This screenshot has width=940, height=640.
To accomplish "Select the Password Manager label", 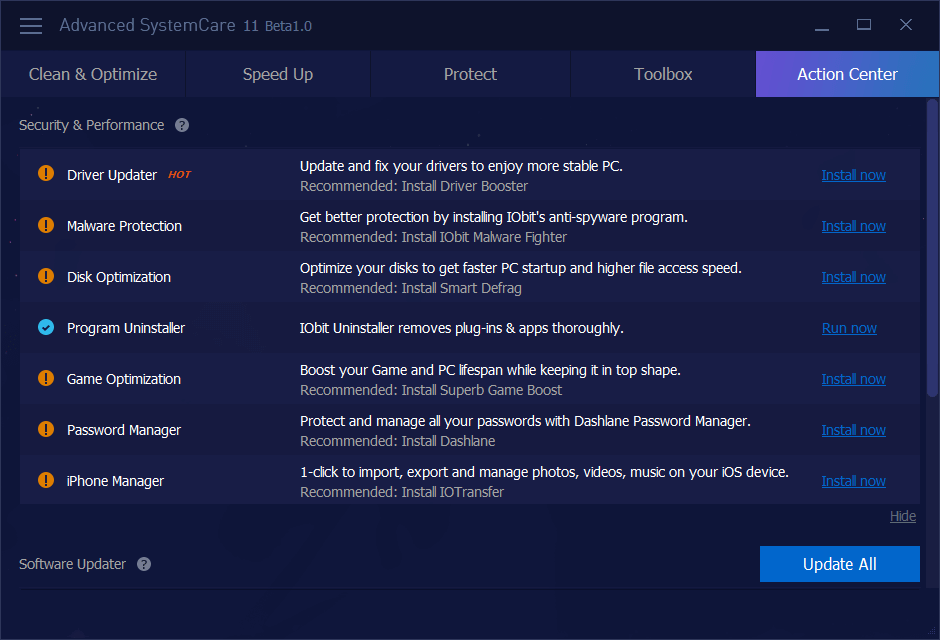I will click(123, 430).
